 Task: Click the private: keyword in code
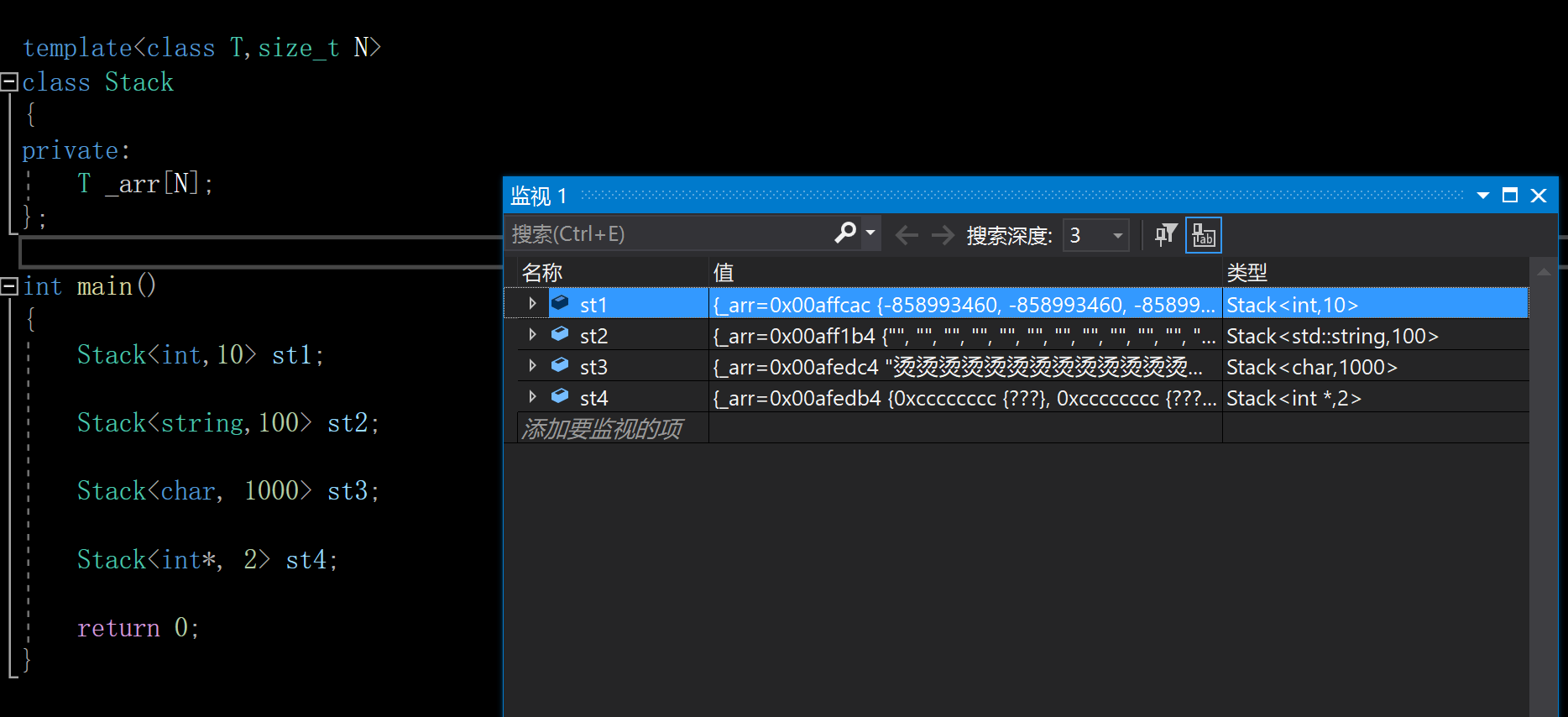point(76,150)
